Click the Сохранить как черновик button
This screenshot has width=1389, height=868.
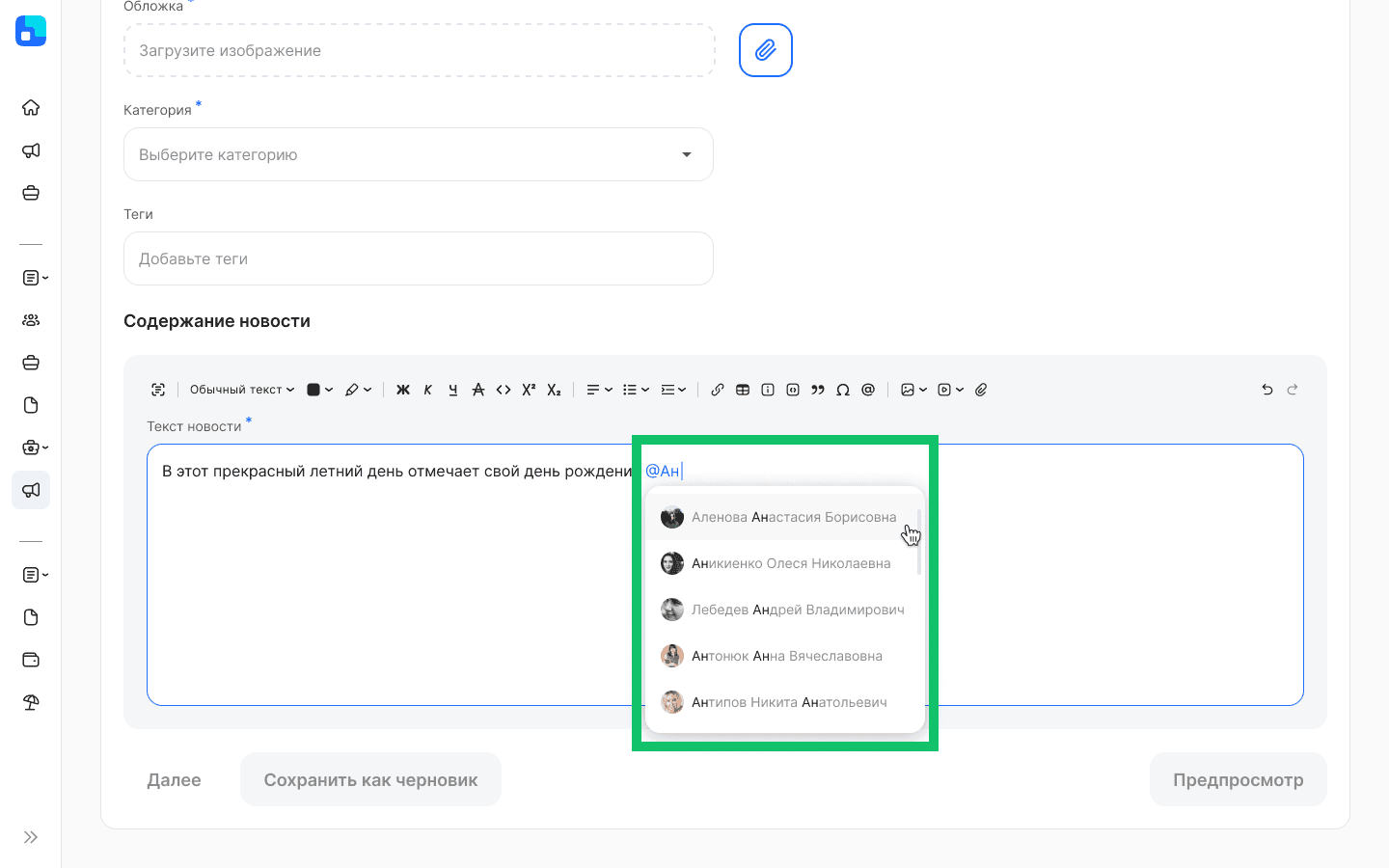click(x=370, y=779)
